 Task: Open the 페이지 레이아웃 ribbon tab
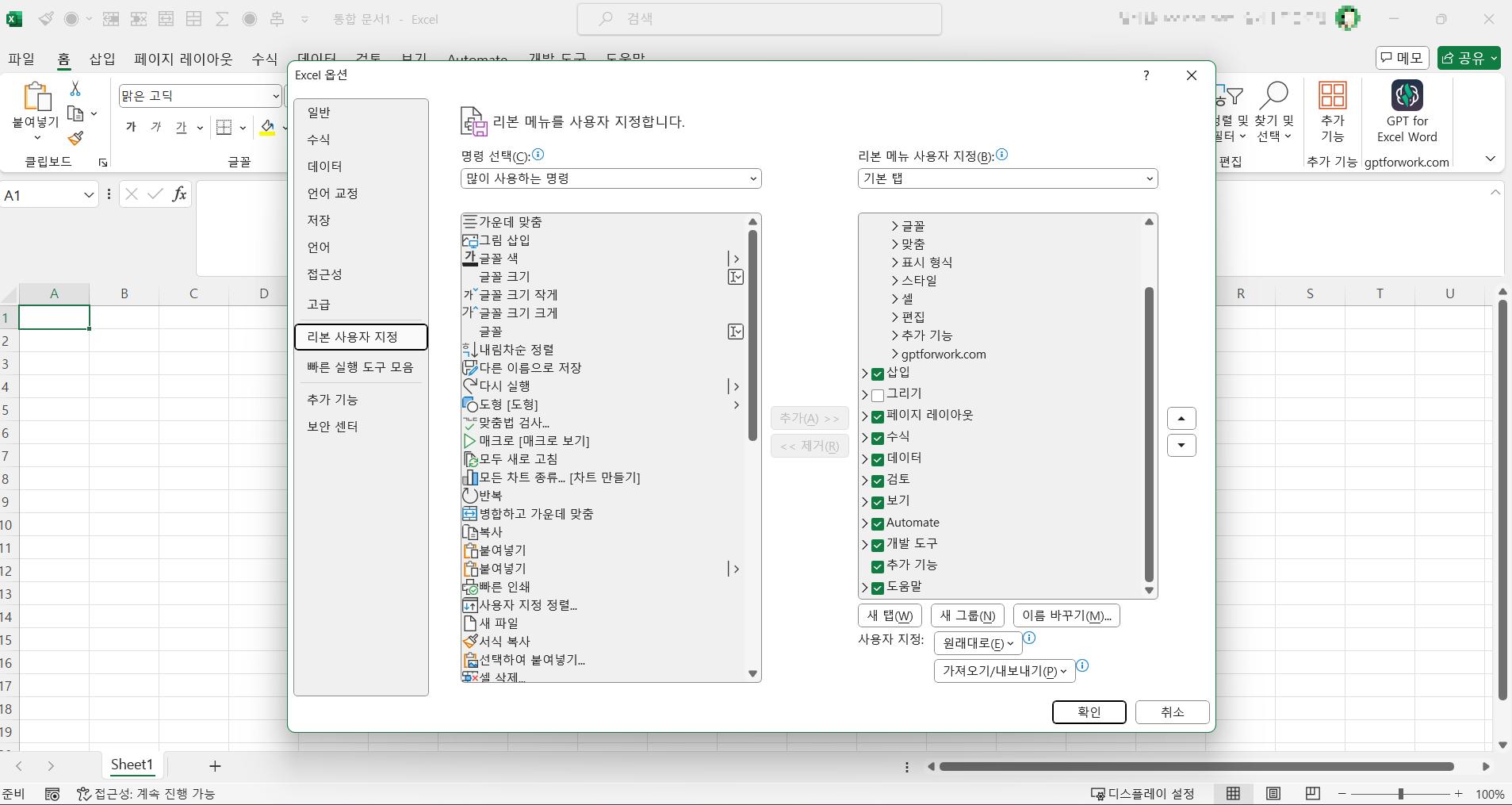click(183, 59)
